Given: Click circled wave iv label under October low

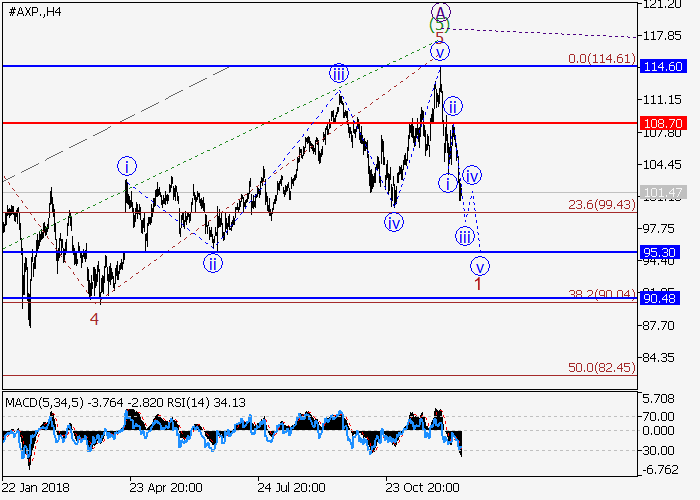Looking at the screenshot, I should (394, 222).
